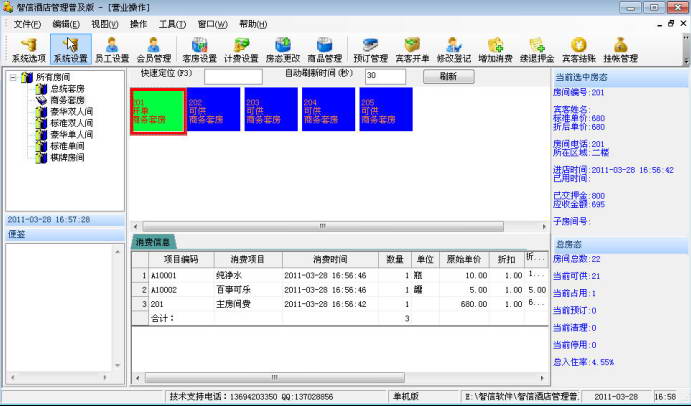Open the 窗口(W) menu

pos(212,24)
